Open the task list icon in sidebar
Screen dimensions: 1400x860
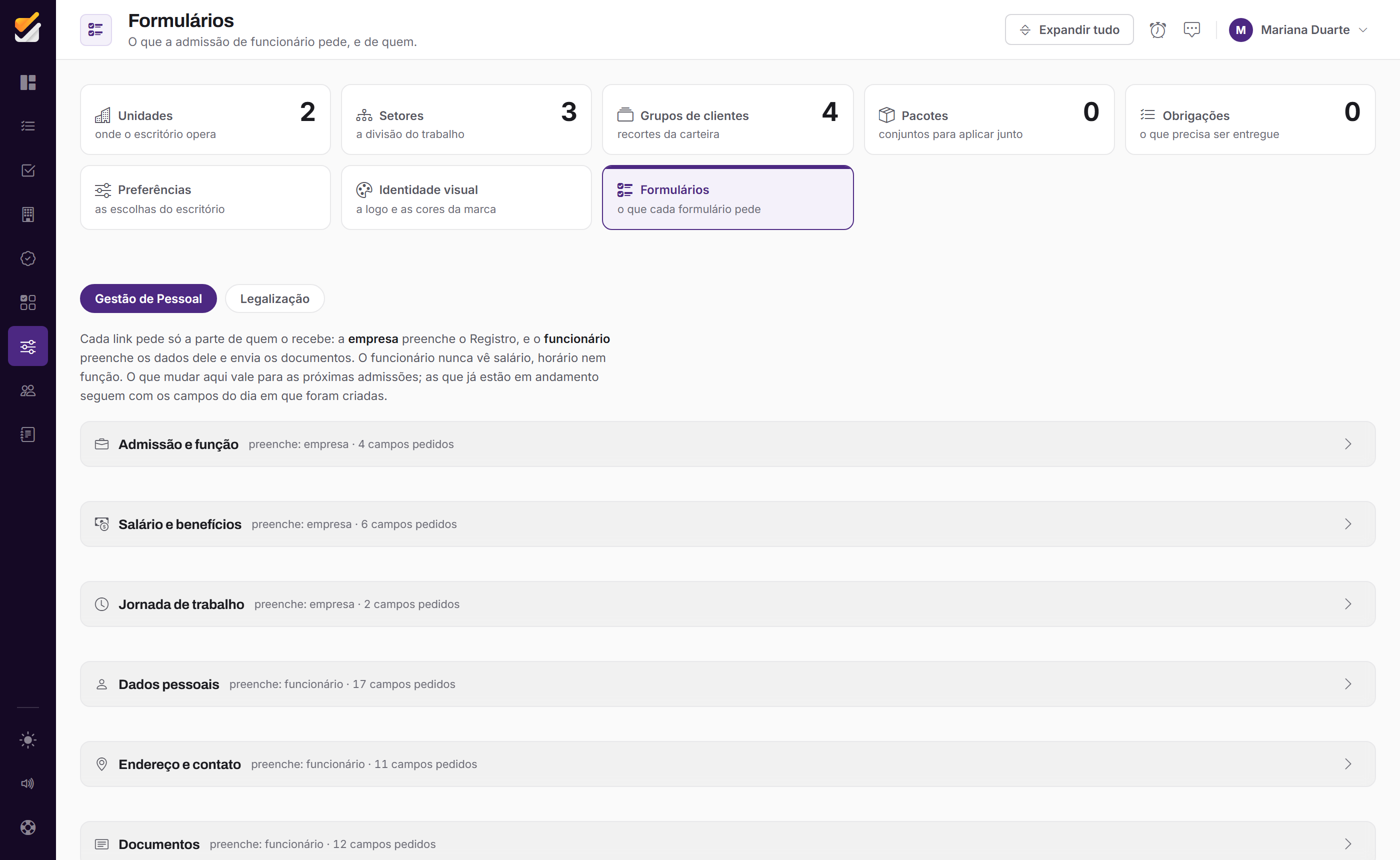coord(28,126)
